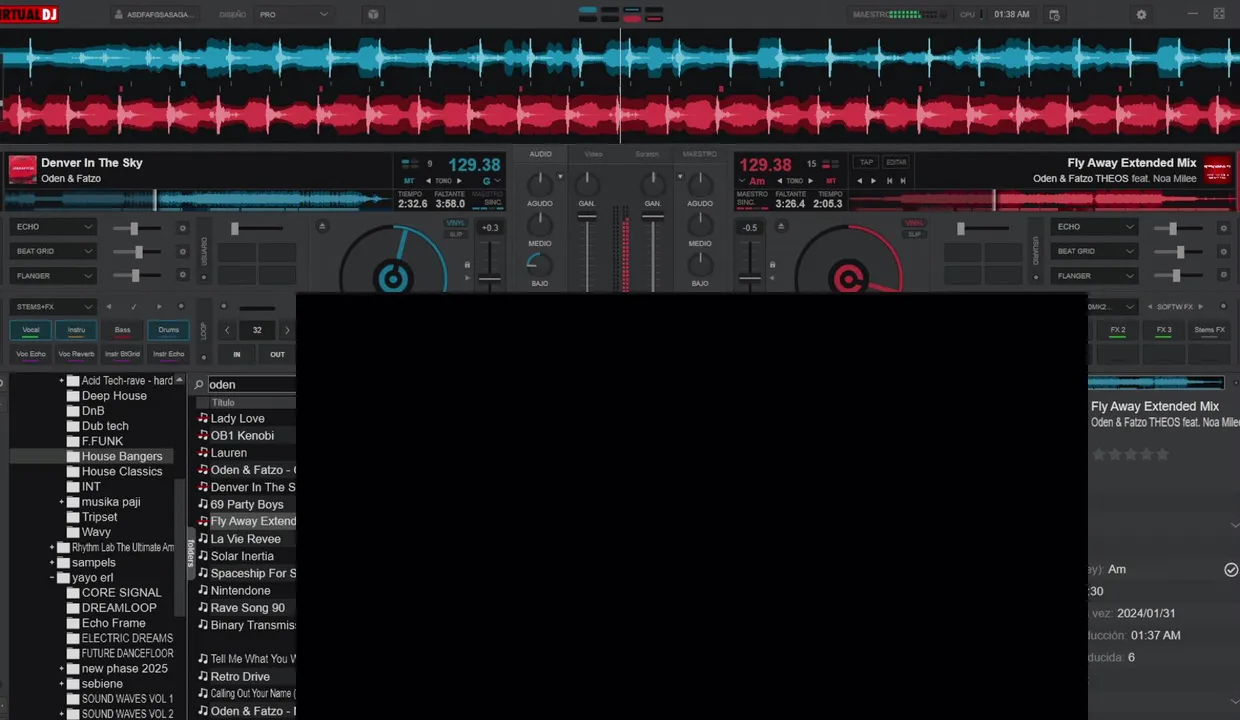Open the DISEÑO layout dropdown showing PRO
This screenshot has width=1240, height=720.
[294, 14]
